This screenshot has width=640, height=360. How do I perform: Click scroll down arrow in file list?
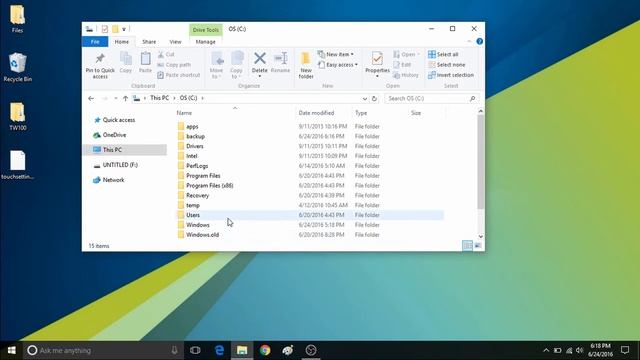point(480,236)
